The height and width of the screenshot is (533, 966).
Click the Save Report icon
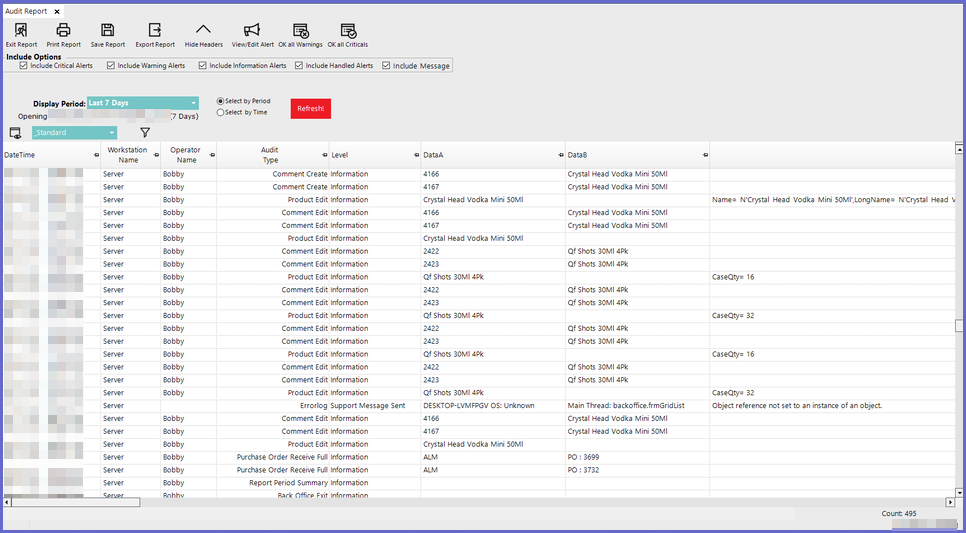[x=107, y=31]
